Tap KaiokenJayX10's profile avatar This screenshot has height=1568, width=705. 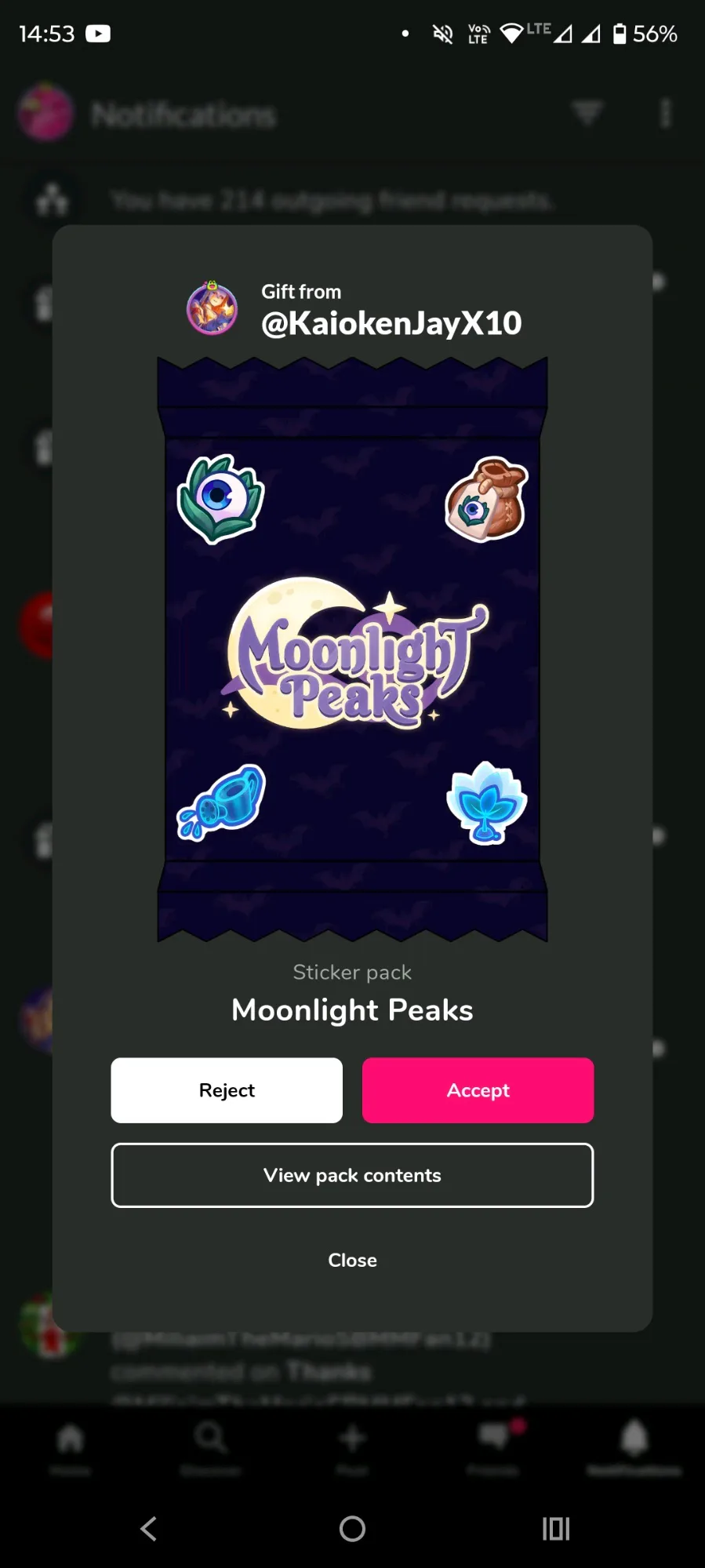pos(212,308)
